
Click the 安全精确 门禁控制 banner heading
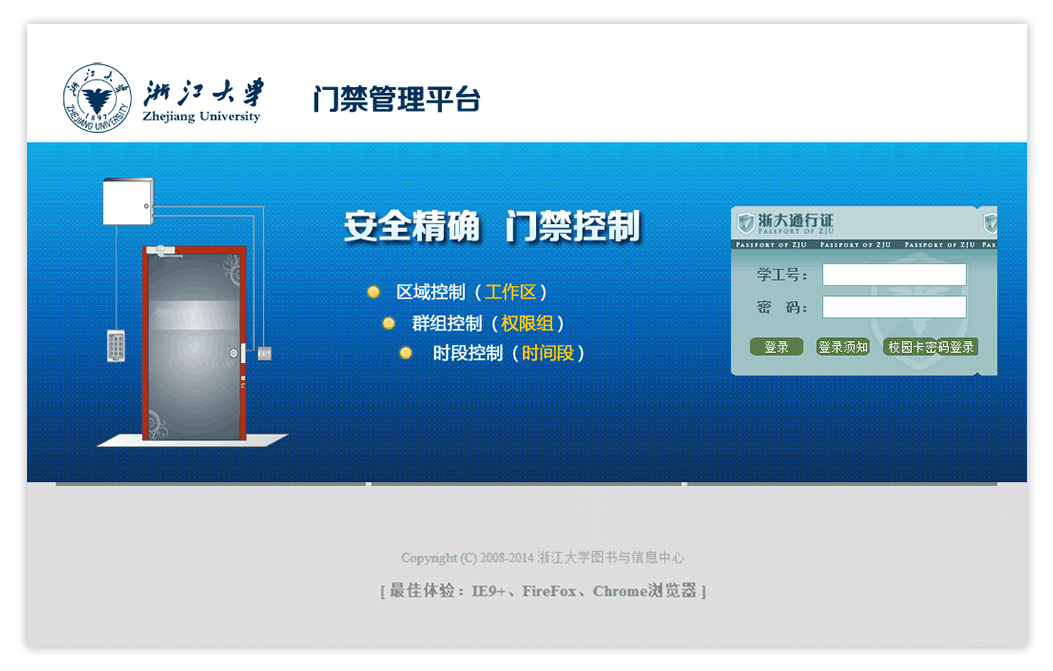(491, 226)
